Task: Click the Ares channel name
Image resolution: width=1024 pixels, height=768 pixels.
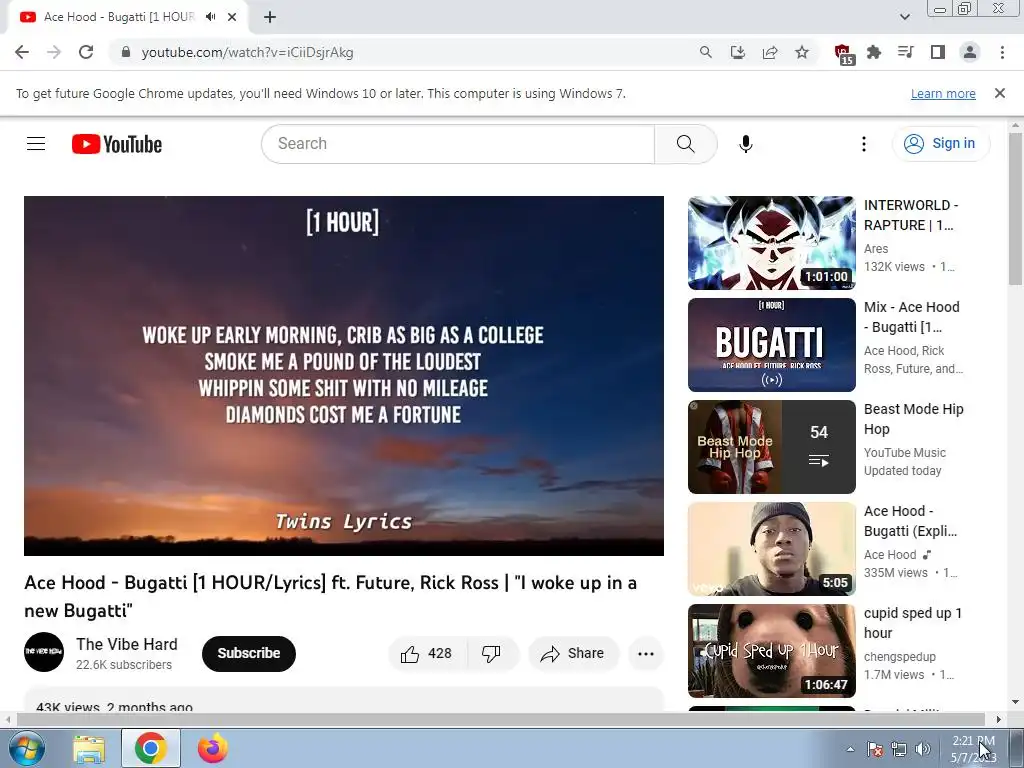Action: click(876, 249)
